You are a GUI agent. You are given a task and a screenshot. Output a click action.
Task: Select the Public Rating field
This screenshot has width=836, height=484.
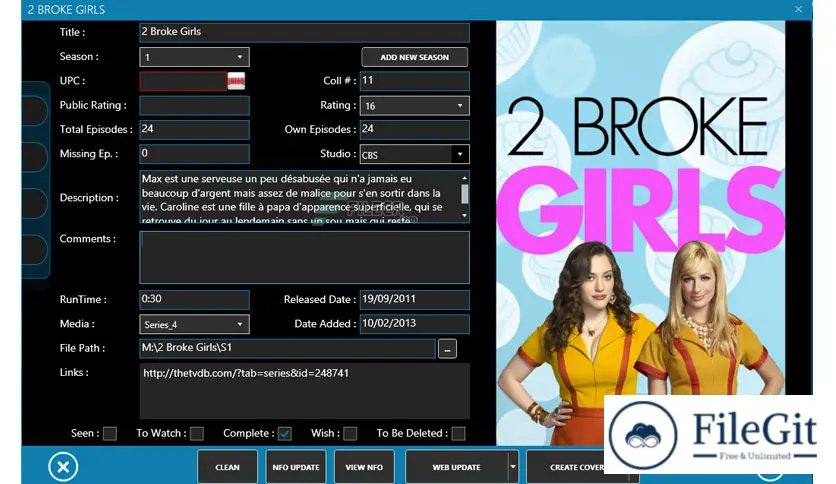click(x=194, y=106)
